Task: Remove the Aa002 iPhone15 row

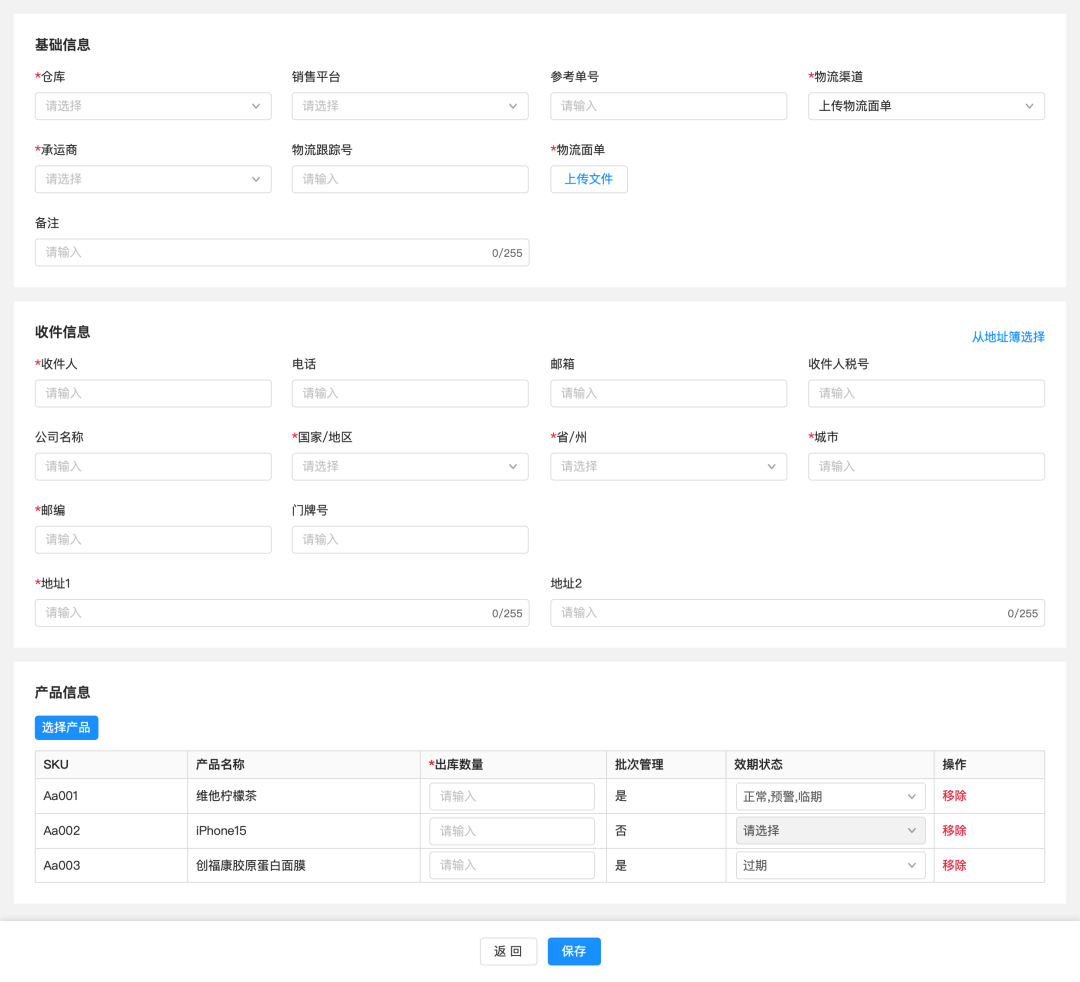Action: (x=954, y=830)
